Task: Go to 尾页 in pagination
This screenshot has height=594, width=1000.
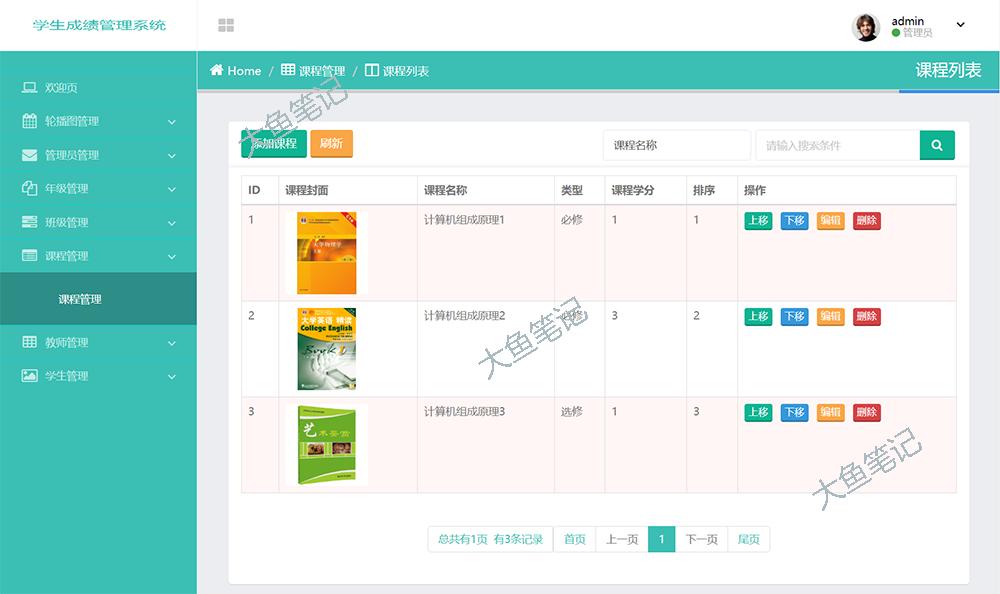Action: point(748,539)
